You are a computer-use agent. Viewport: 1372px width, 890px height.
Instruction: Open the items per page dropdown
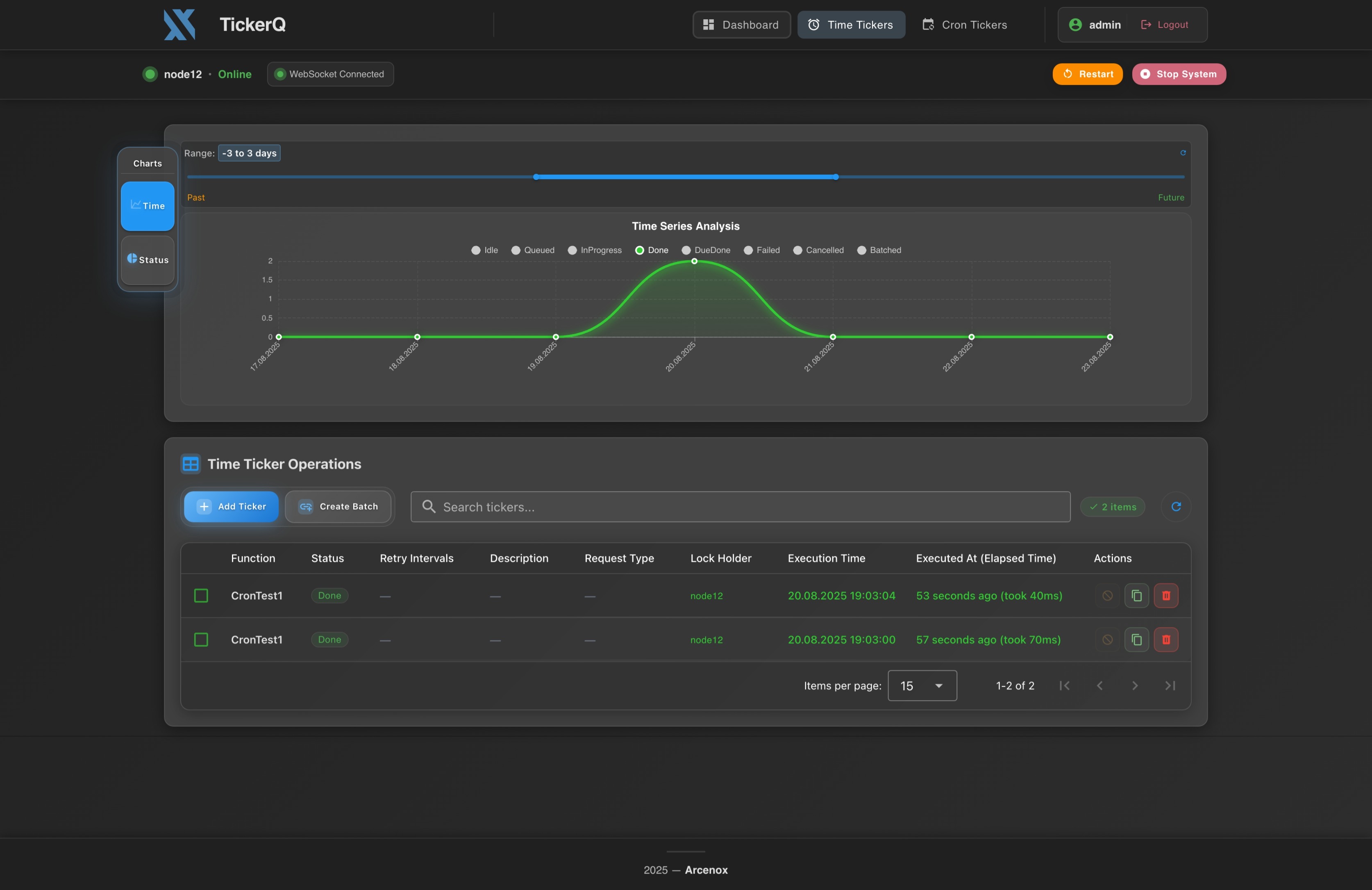(922, 686)
